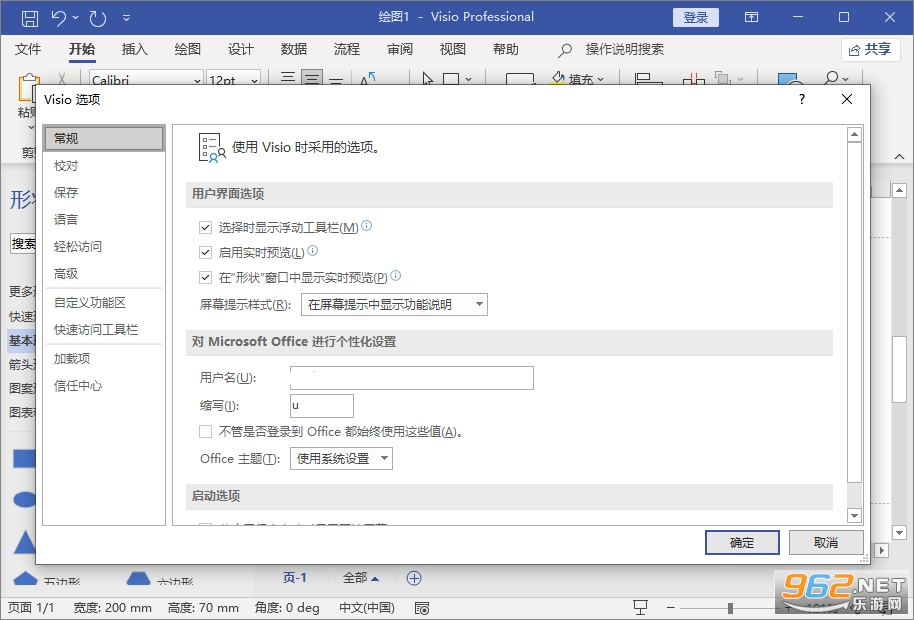Select 快速访问工具栏 category

104,329
